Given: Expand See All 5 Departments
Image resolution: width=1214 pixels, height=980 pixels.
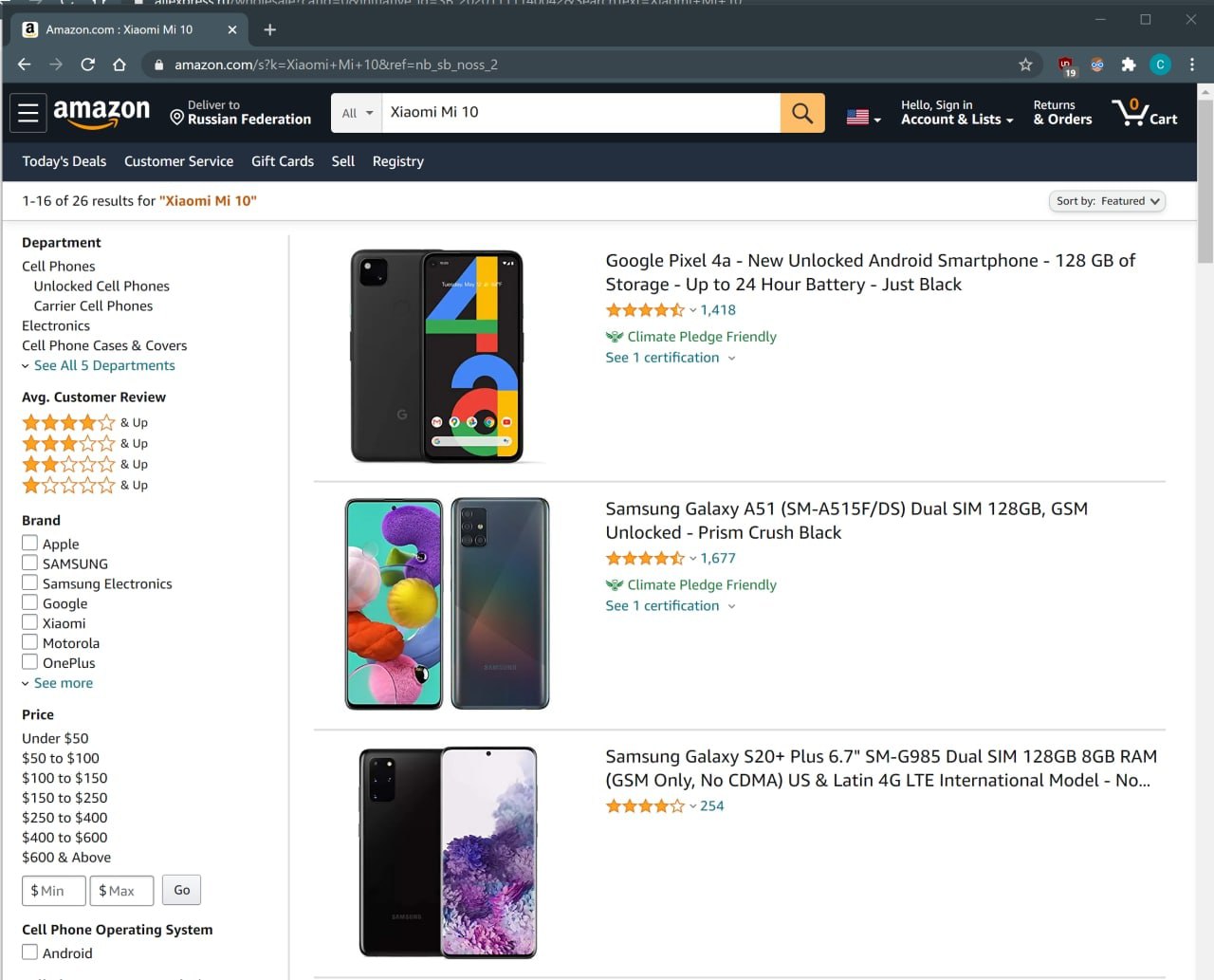Looking at the screenshot, I should click(99, 365).
